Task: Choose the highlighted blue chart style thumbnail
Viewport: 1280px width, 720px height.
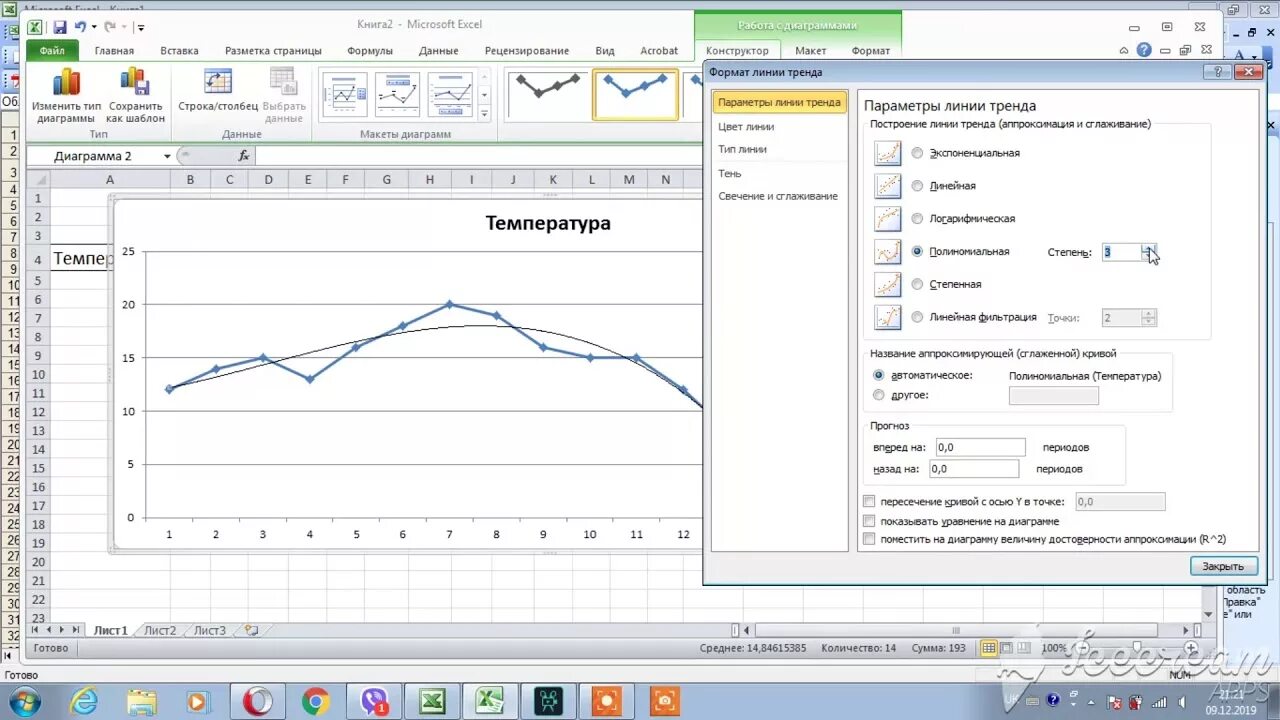Action: [x=636, y=94]
